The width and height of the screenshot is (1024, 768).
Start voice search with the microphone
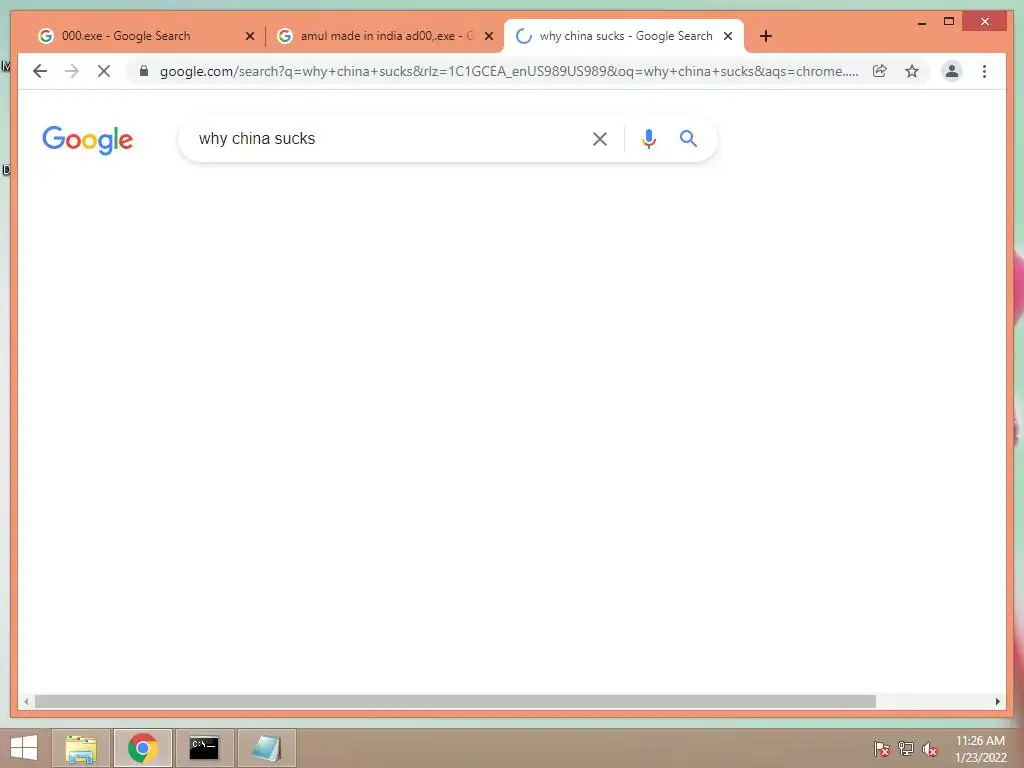click(648, 138)
